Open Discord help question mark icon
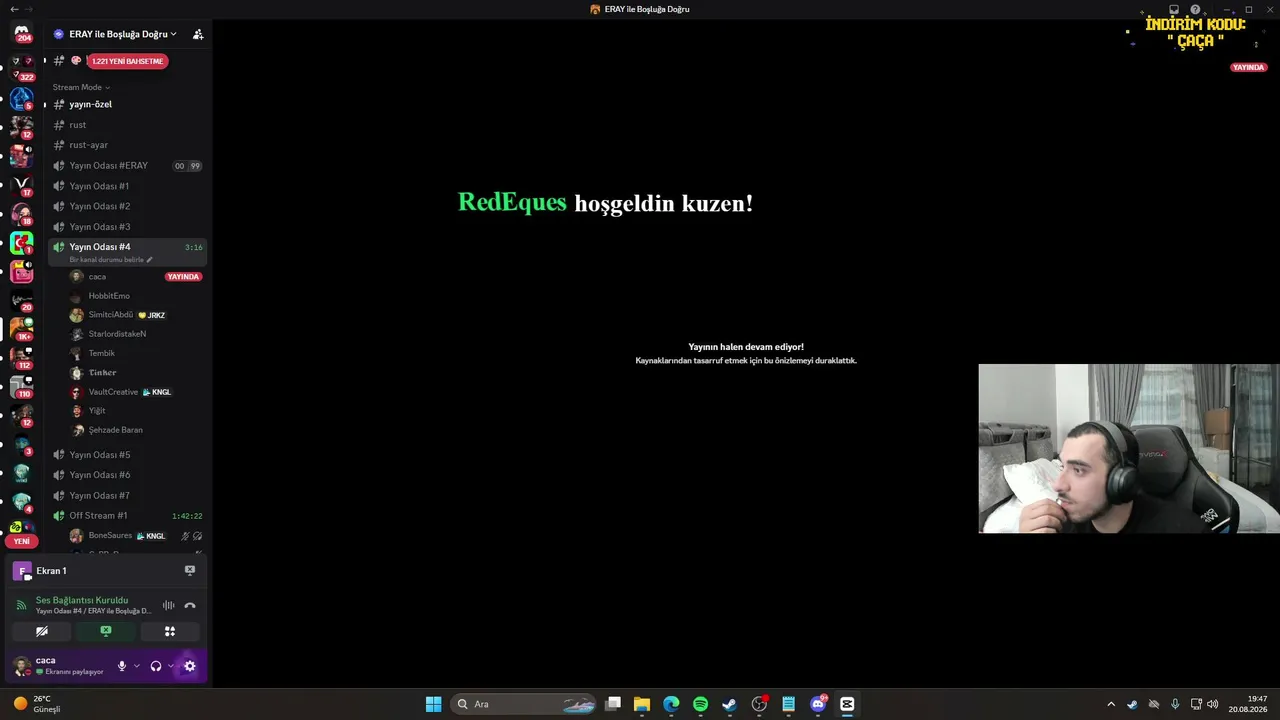 coord(1195,9)
